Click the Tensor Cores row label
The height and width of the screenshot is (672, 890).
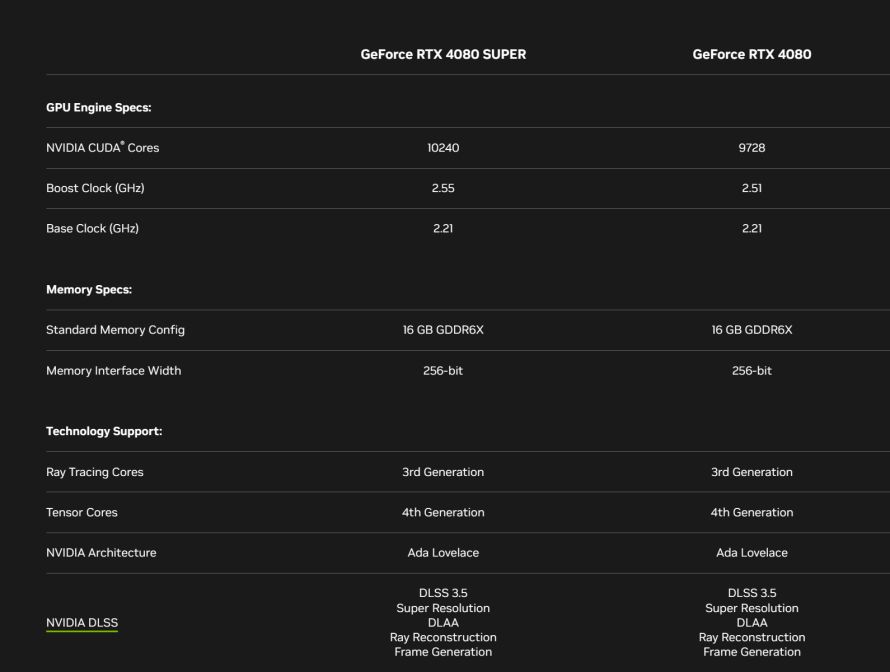point(81,513)
